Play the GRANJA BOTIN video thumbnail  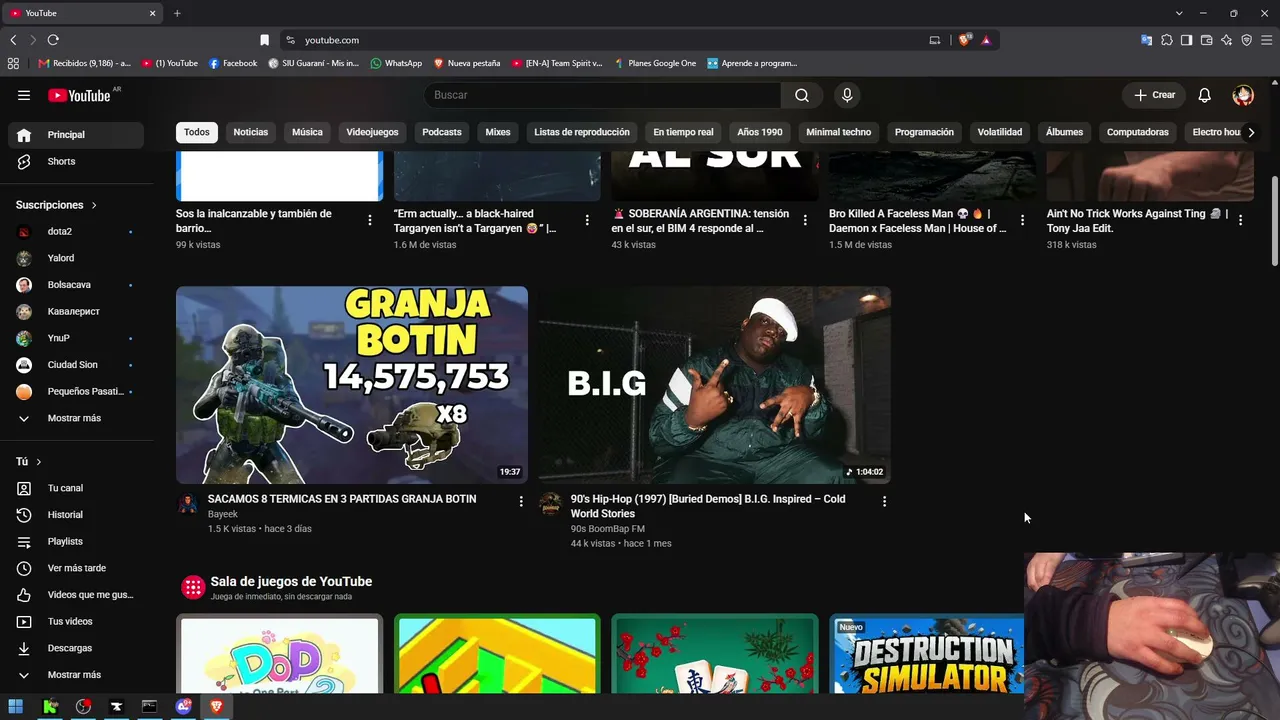pyautogui.click(x=352, y=385)
